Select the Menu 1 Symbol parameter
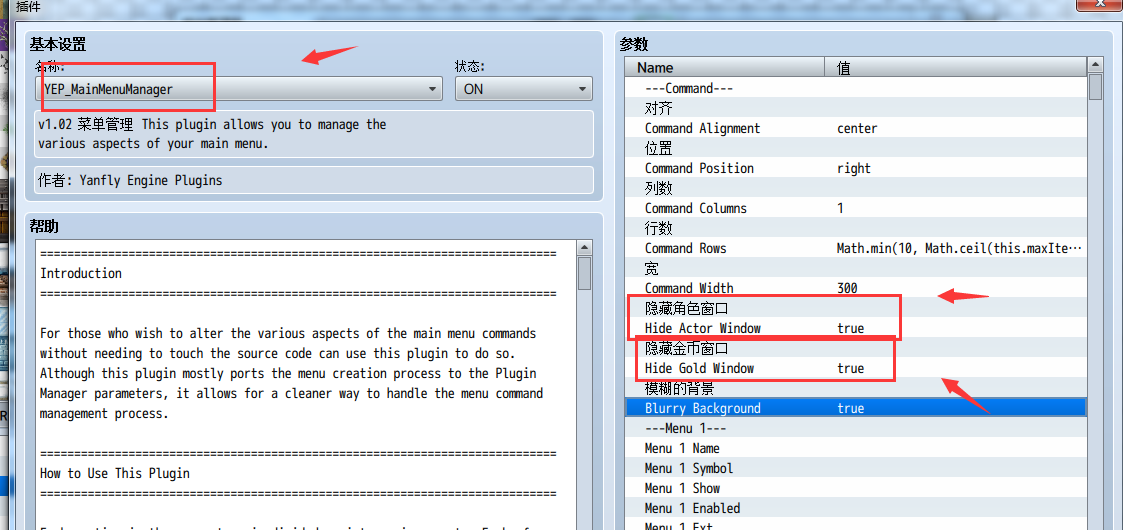Screen dimensions: 1123x530 [689, 468]
